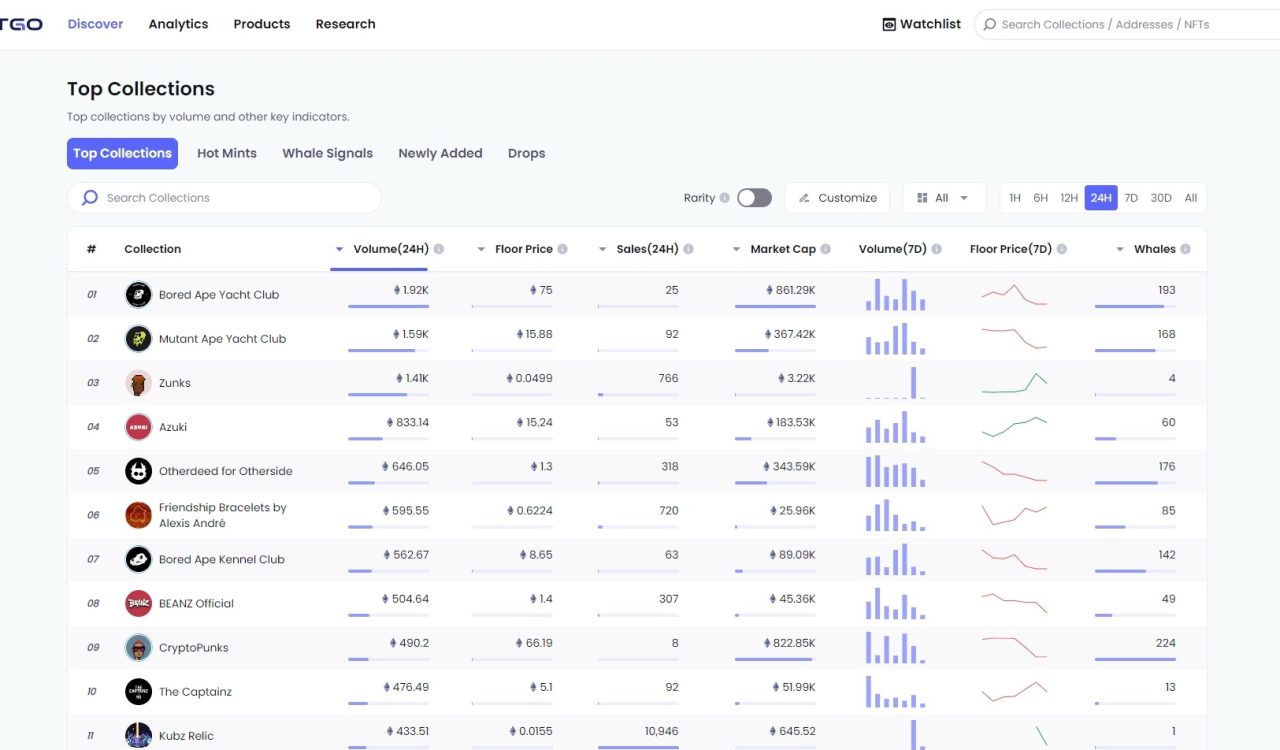Select the 24H time range
1280x750 pixels.
1101,198
